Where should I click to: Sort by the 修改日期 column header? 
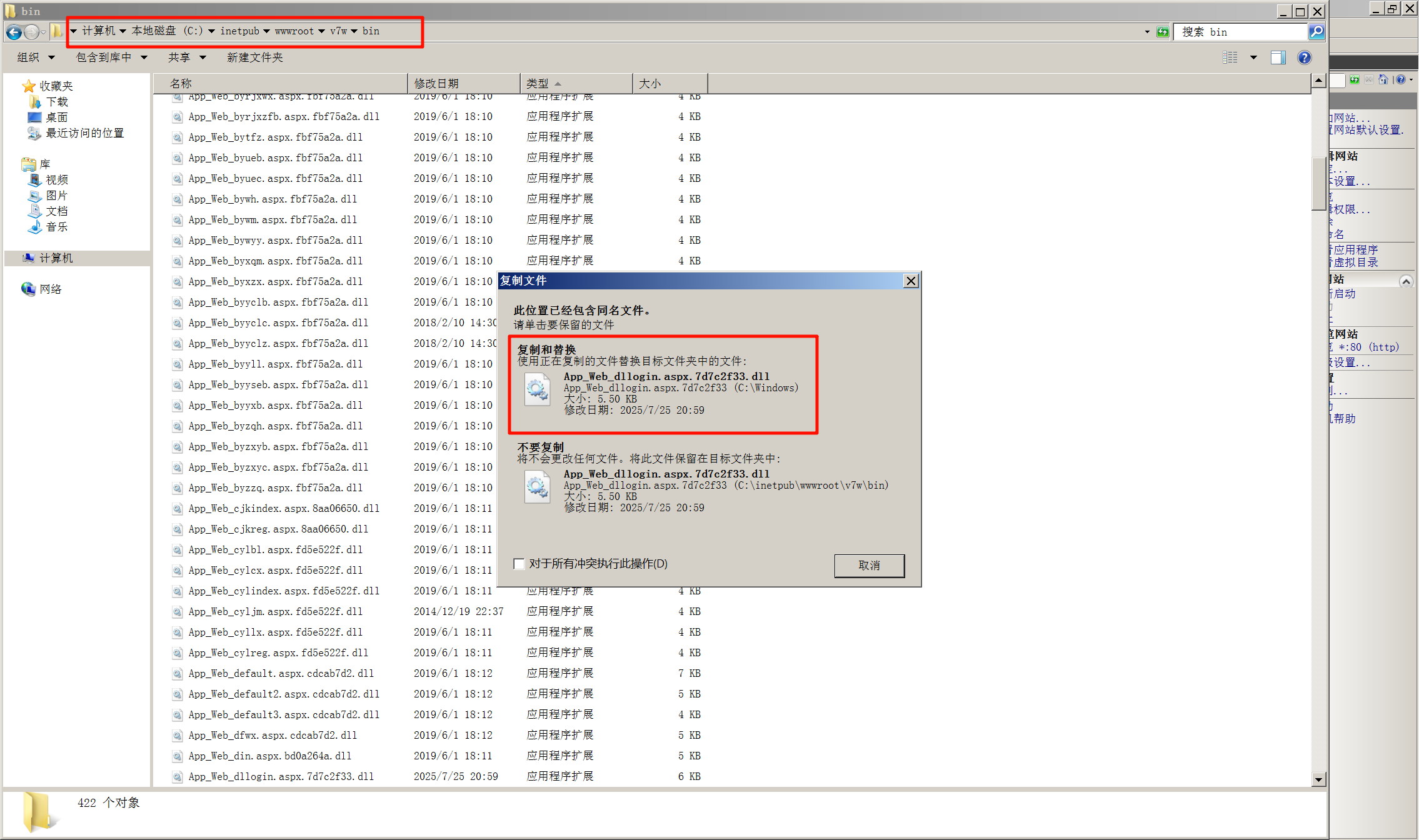tap(463, 83)
